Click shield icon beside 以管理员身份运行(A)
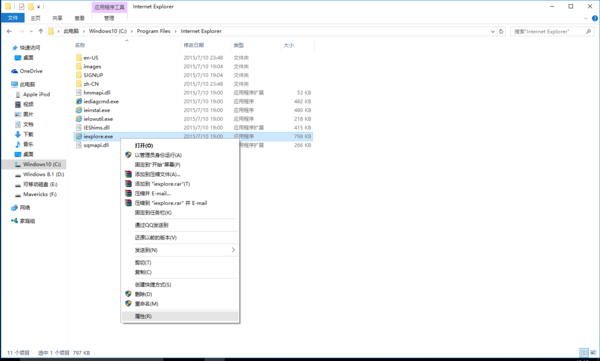This screenshot has width=600, height=361. coord(129,155)
